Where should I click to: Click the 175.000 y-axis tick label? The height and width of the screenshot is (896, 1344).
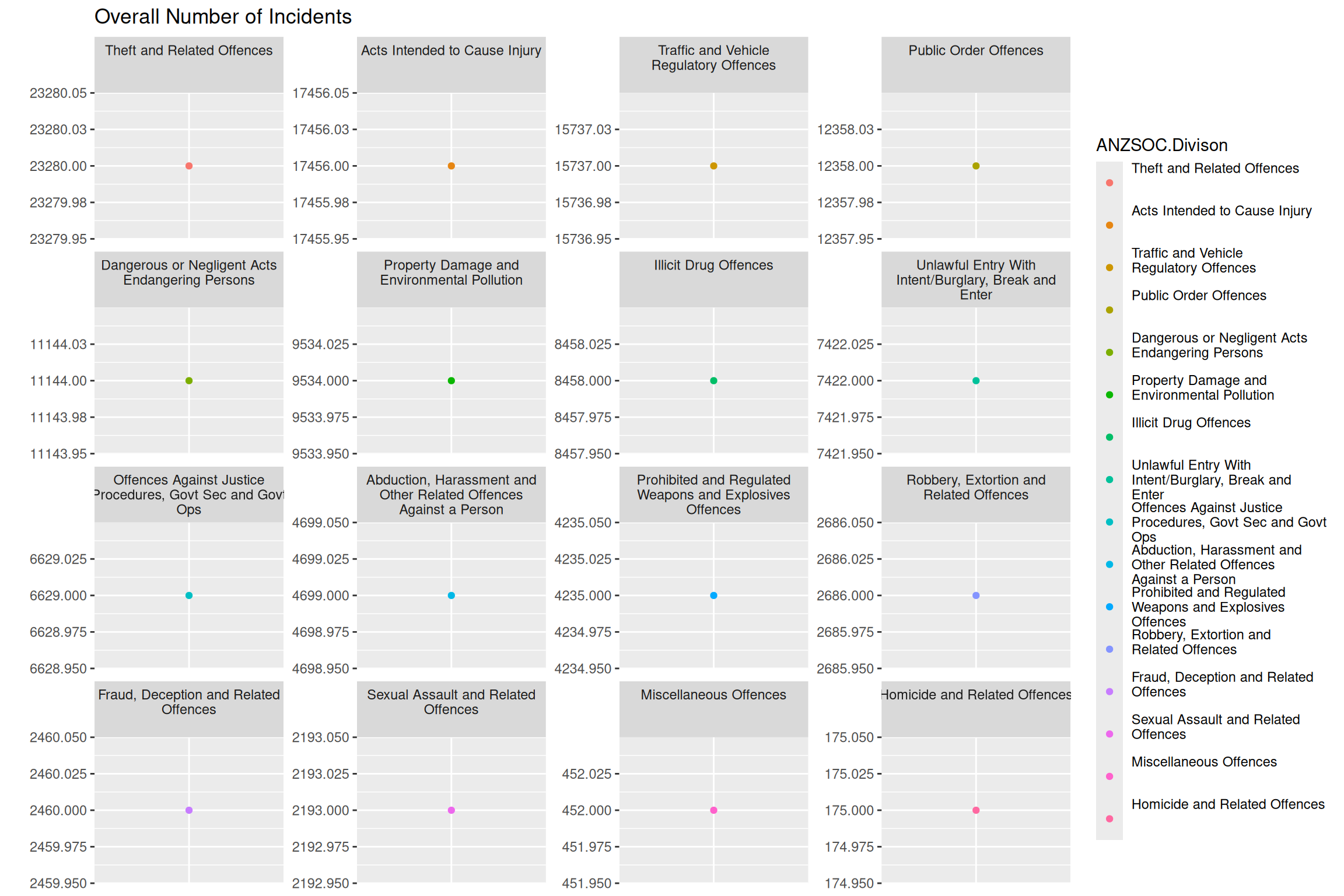(849, 810)
